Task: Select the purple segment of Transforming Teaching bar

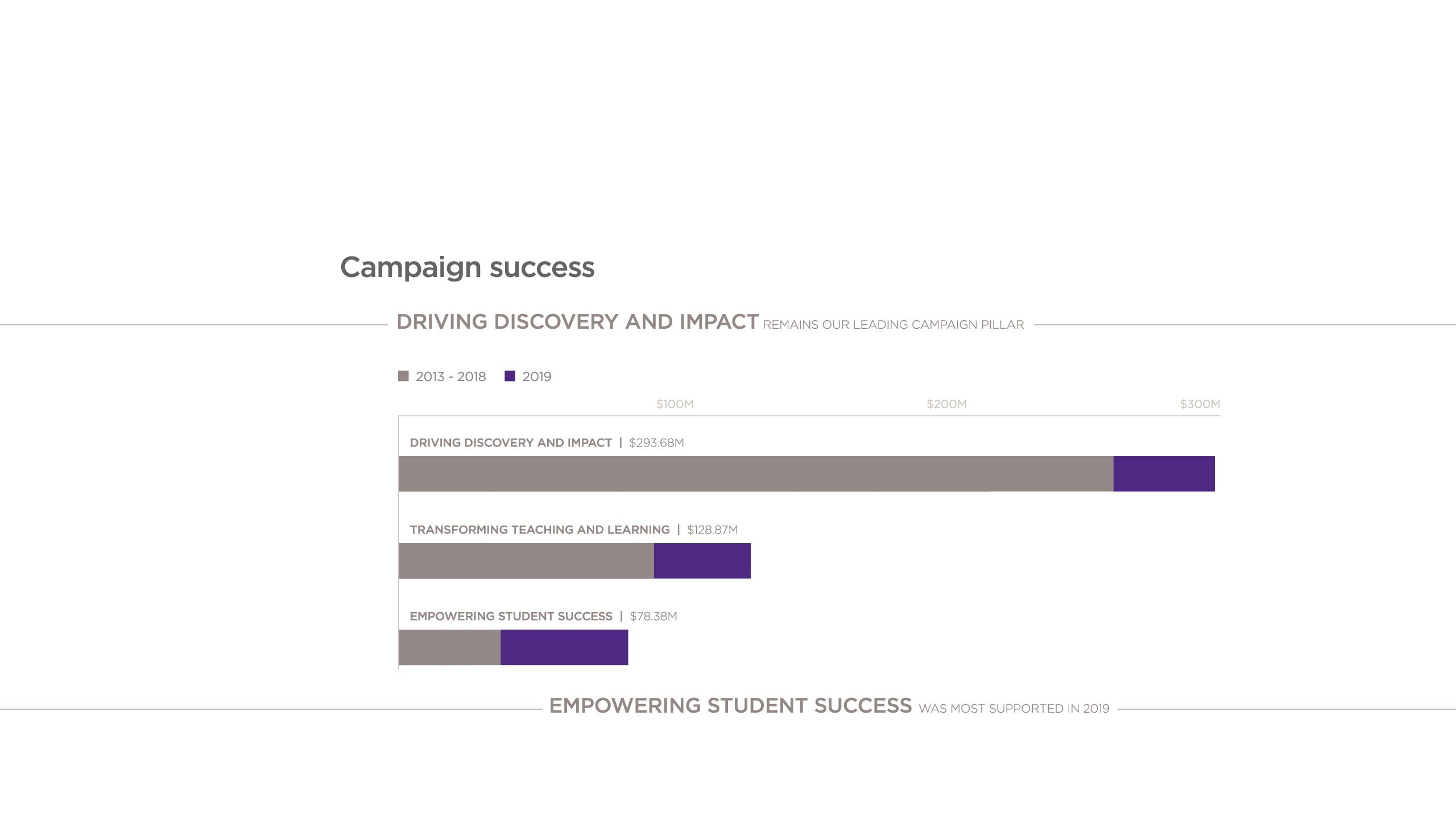Action: click(x=702, y=561)
